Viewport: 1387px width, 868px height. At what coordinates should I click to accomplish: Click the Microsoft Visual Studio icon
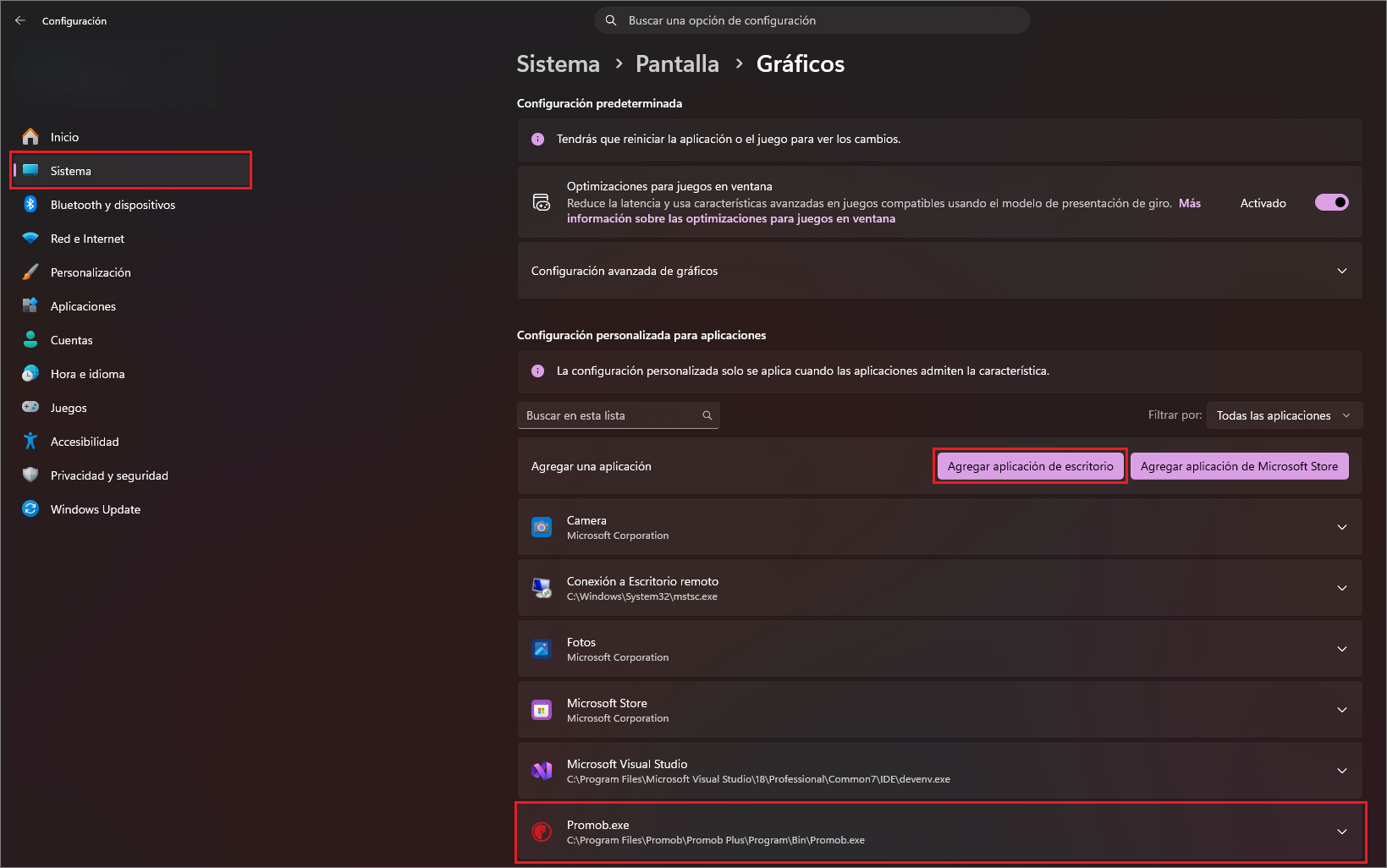pos(542,771)
